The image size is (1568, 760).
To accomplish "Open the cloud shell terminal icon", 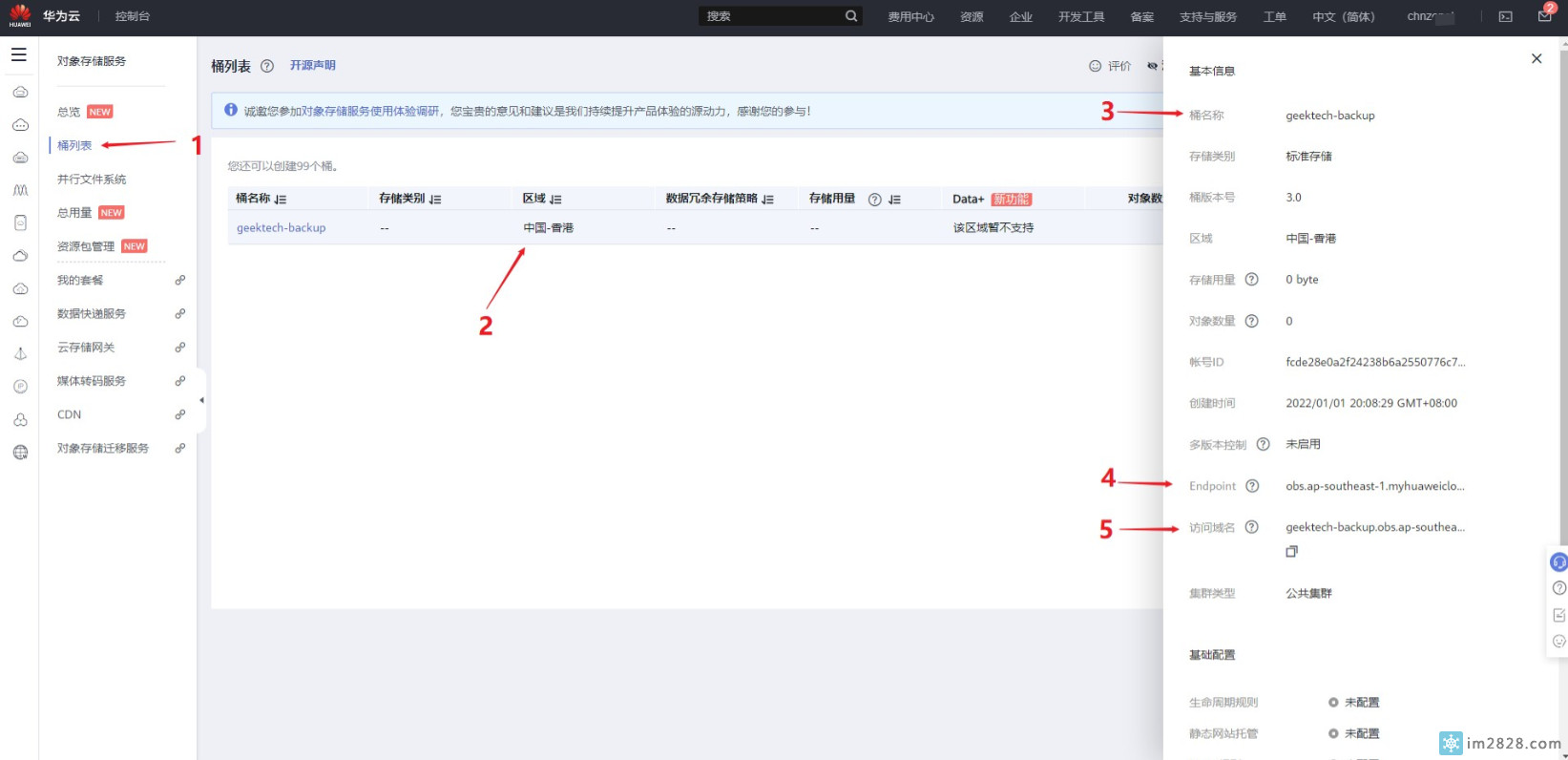I will tap(1506, 16).
